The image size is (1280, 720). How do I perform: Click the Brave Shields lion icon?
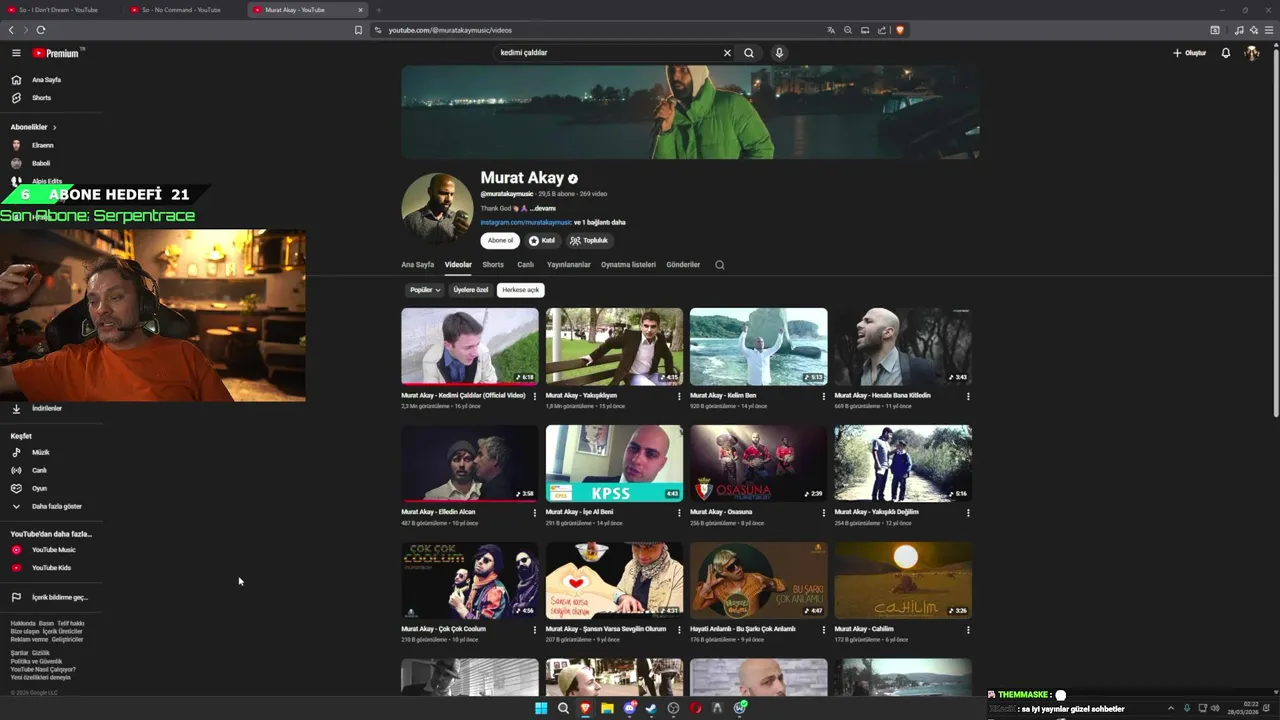[900, 30]
